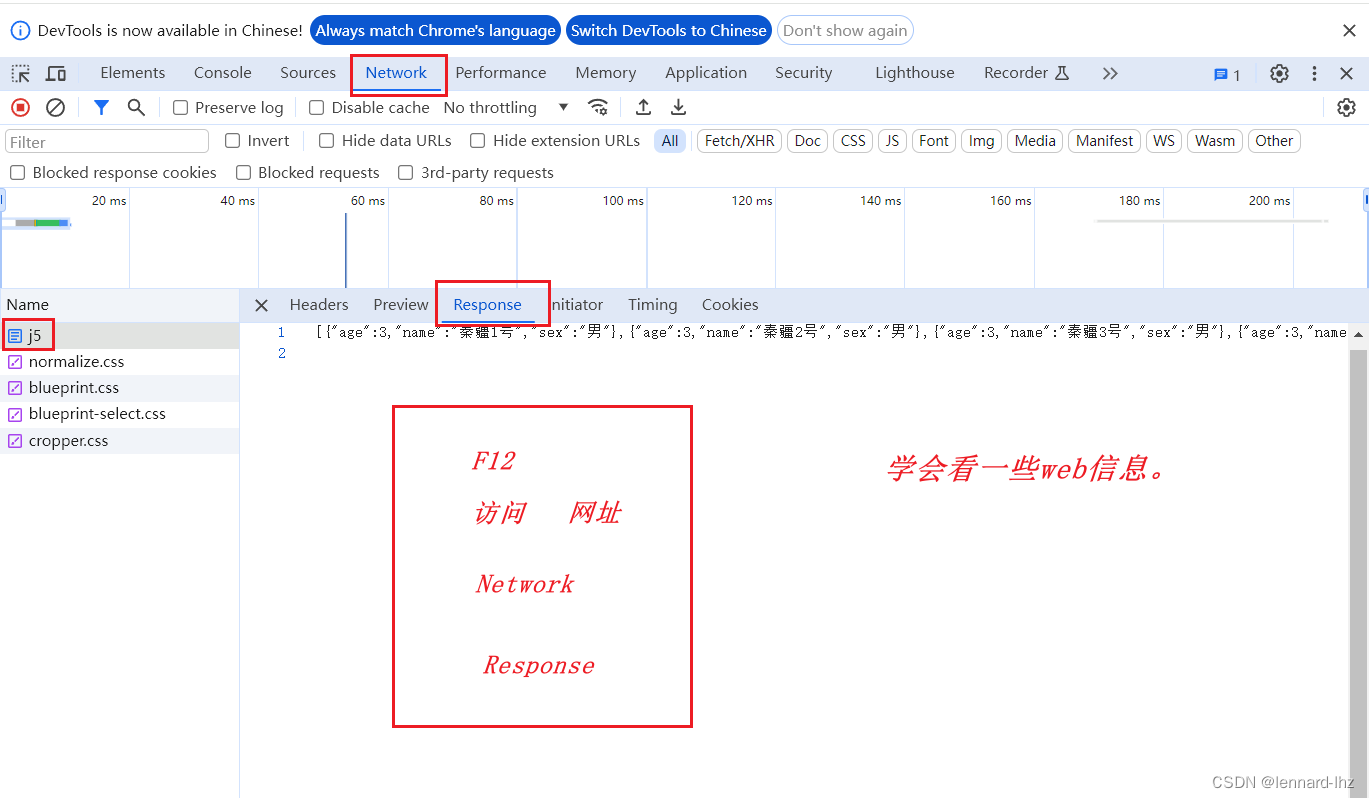Enable Preserve log checkbox
This screenshot has height=798, width=1369.
(180, 107)
